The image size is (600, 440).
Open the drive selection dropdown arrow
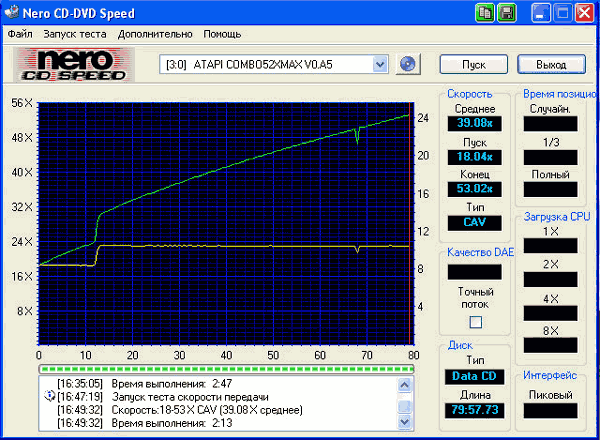[x=380, y=64]
